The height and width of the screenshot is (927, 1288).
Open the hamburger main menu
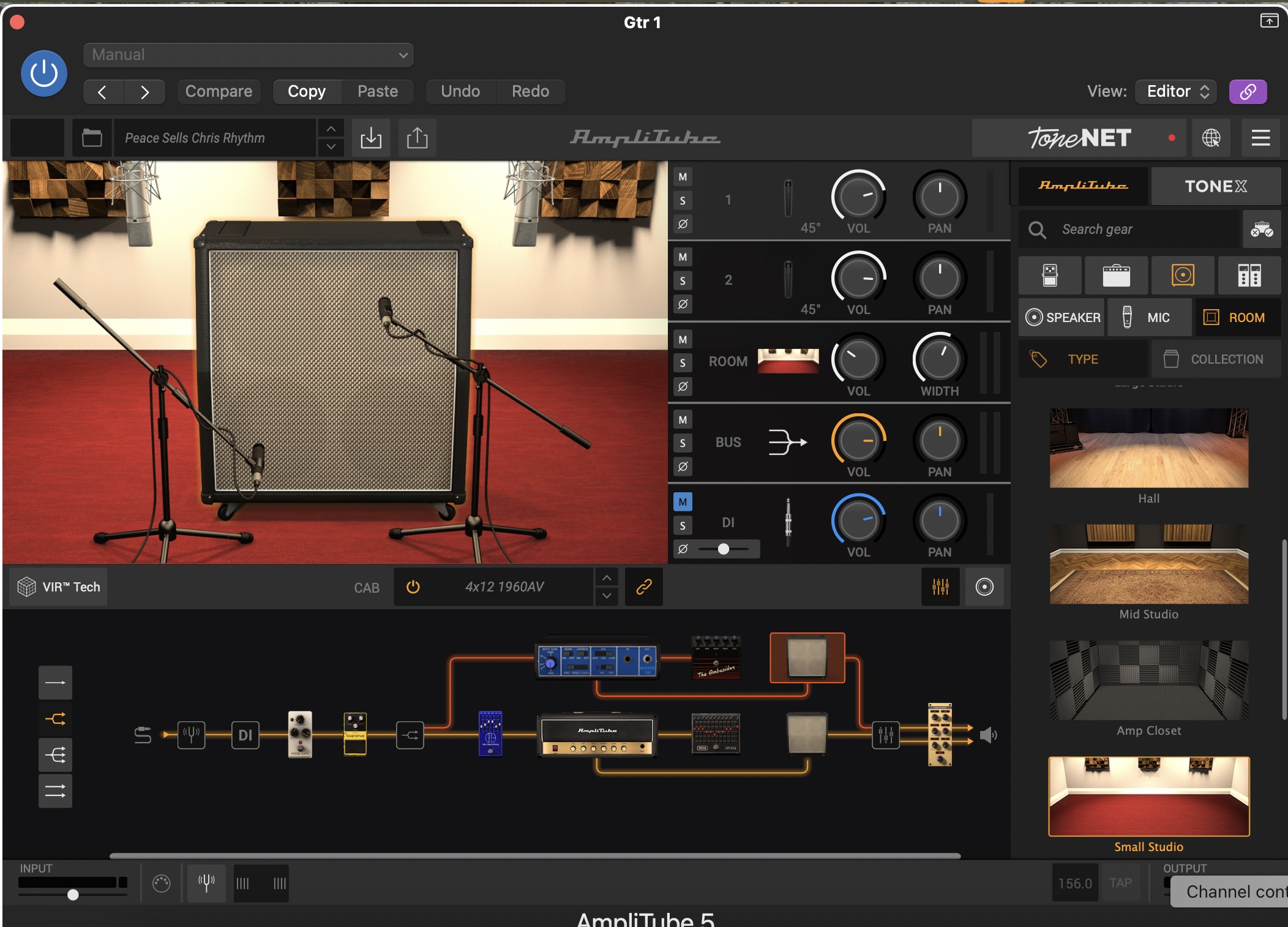click(x=1260, y=138)
